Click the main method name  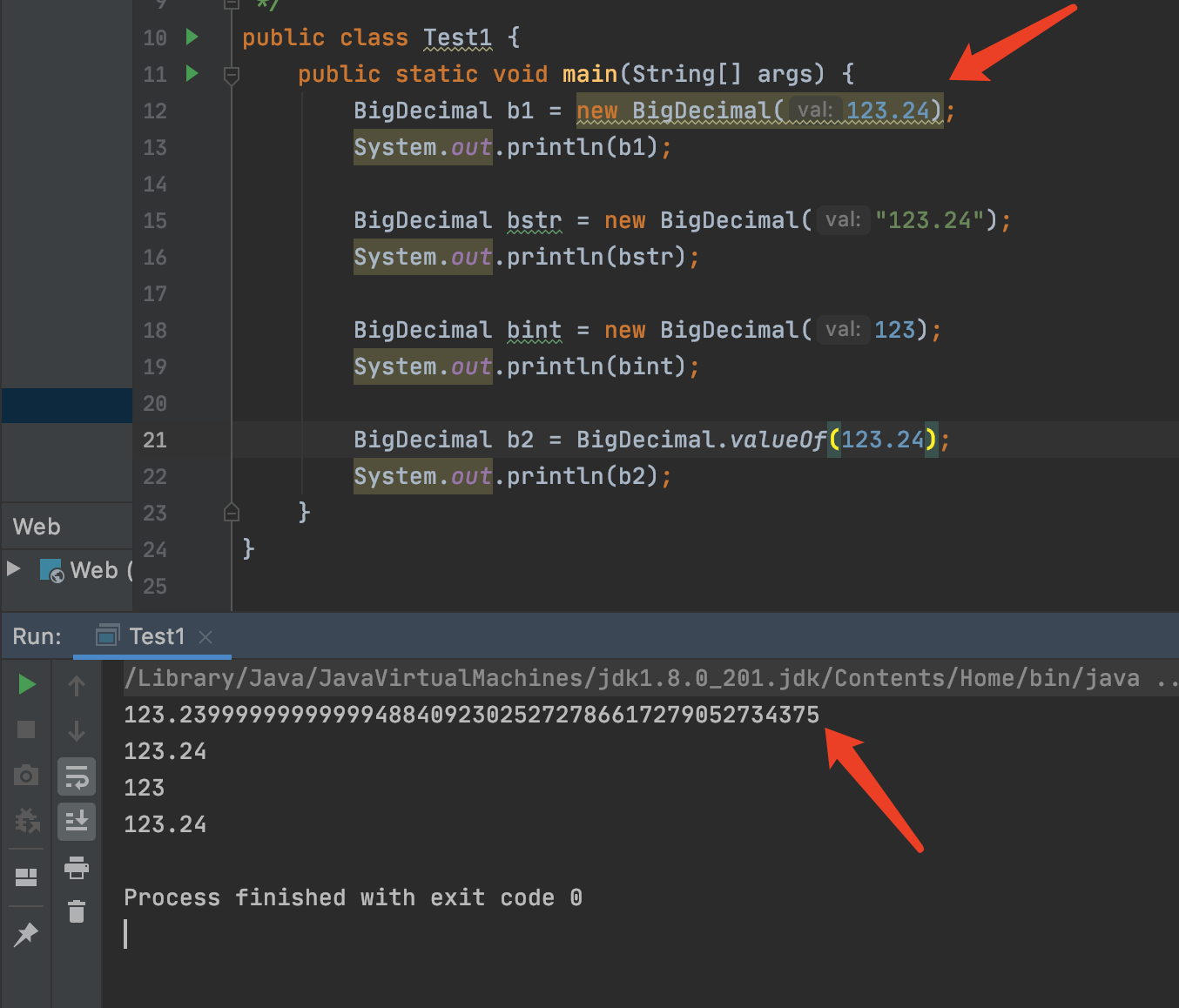(x=589, y=74)
